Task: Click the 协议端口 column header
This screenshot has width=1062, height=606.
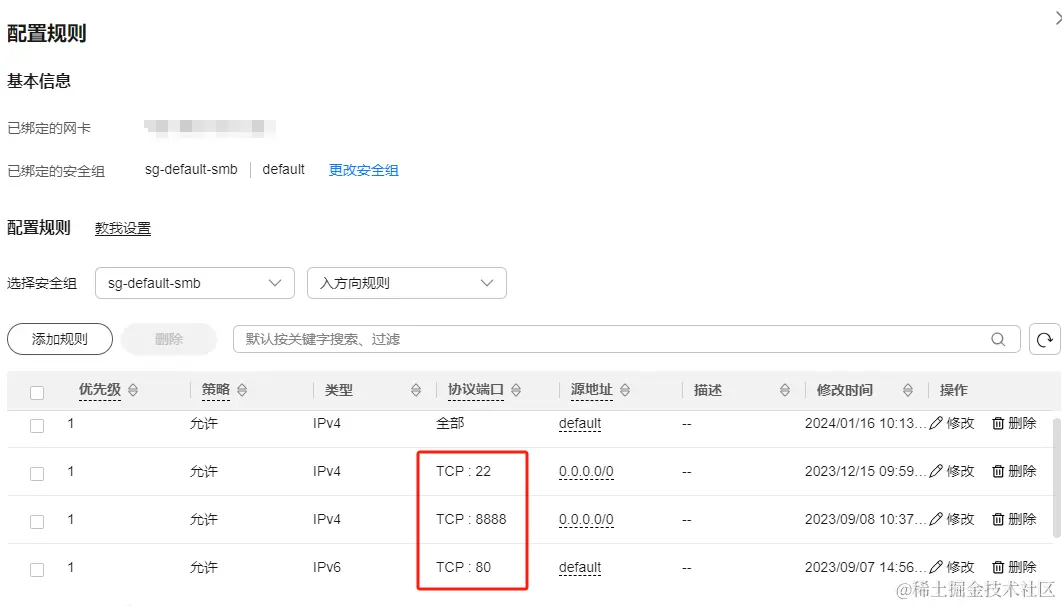Action: point(476,389)
